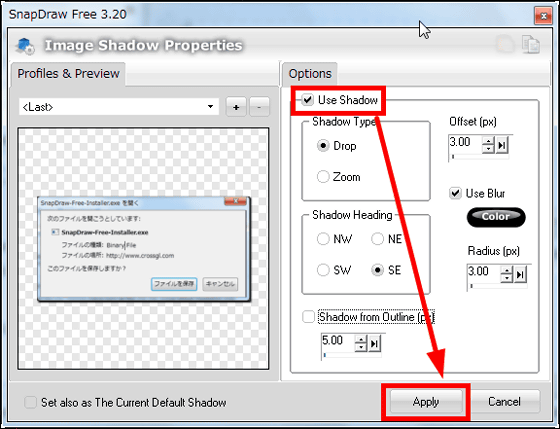560x429 pixels.
Task: Close the SnapDraw Free window
Action: [543, 16]
